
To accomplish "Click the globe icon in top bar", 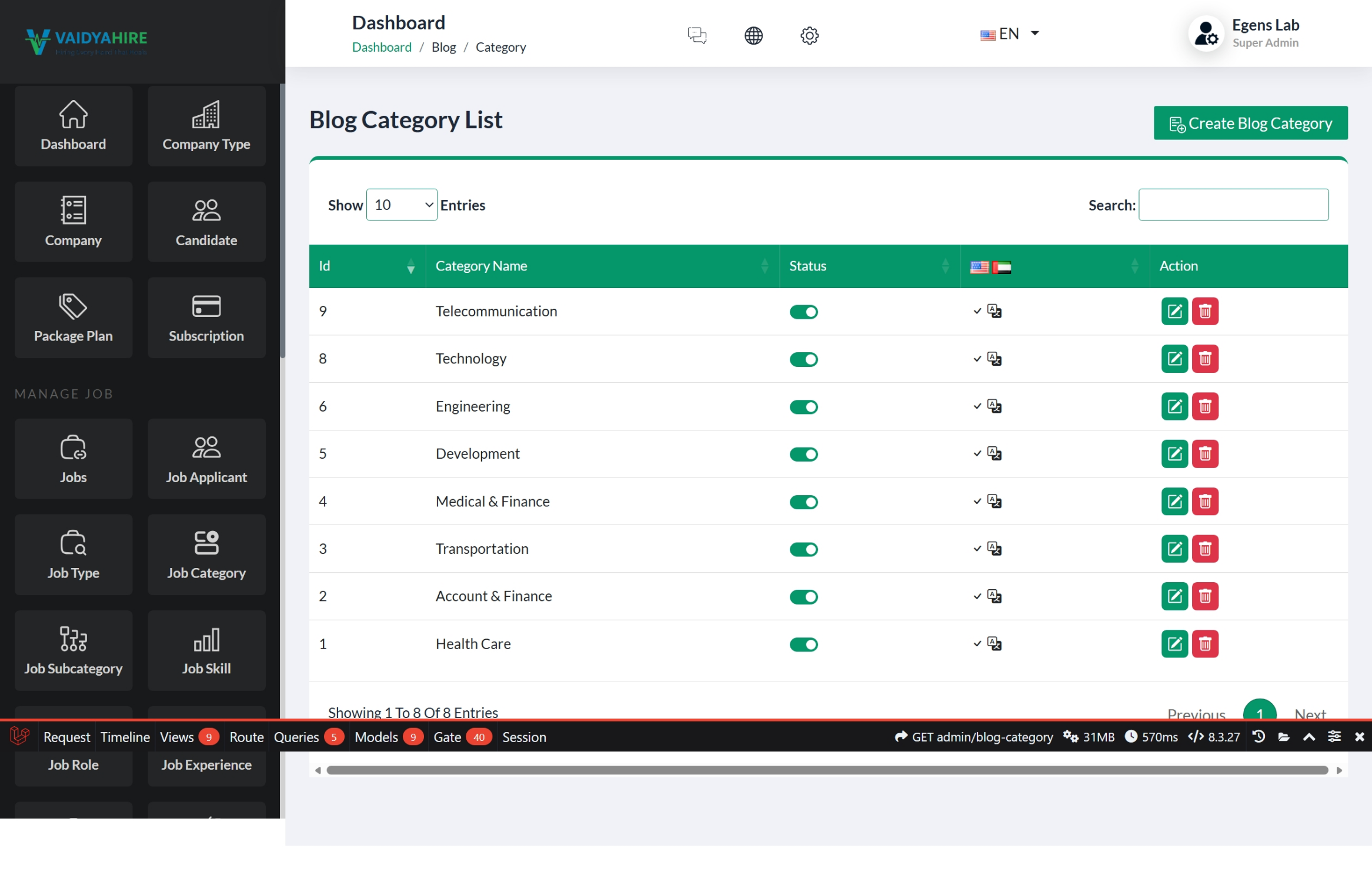I will tap(753, 35).
